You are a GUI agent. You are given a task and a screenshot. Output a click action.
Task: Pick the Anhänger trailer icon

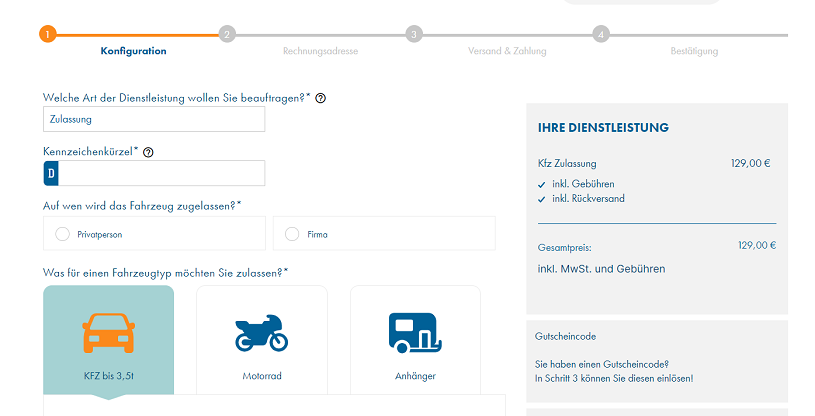[x=415, y=332]
